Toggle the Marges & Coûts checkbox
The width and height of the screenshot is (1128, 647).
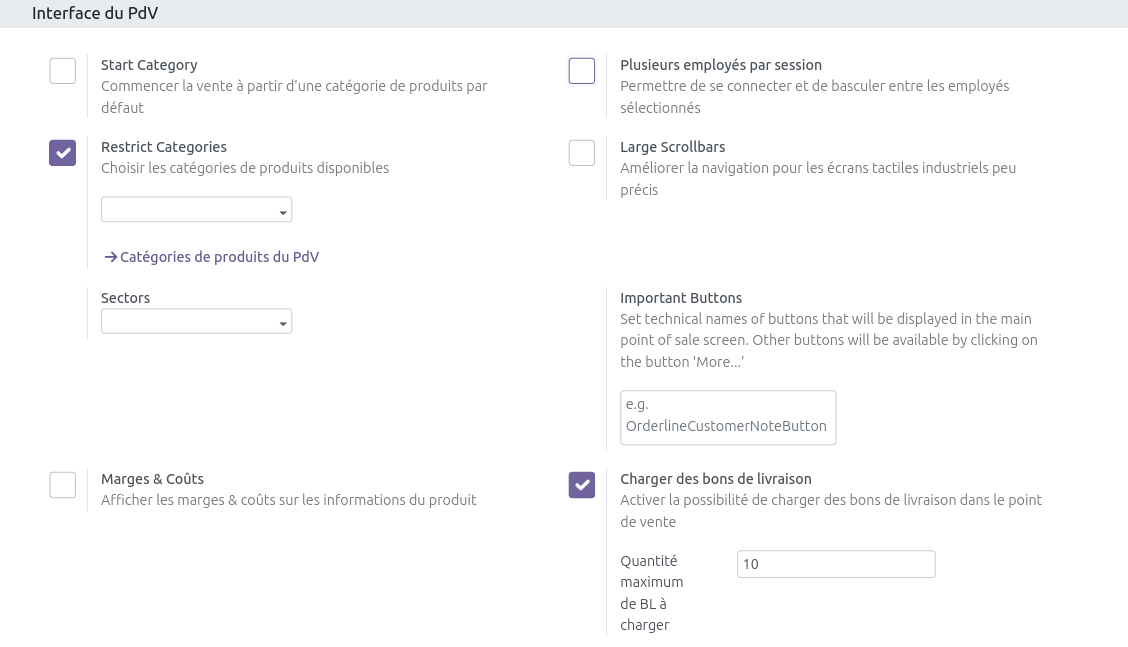pyautogui.click(x=63, y=485)
